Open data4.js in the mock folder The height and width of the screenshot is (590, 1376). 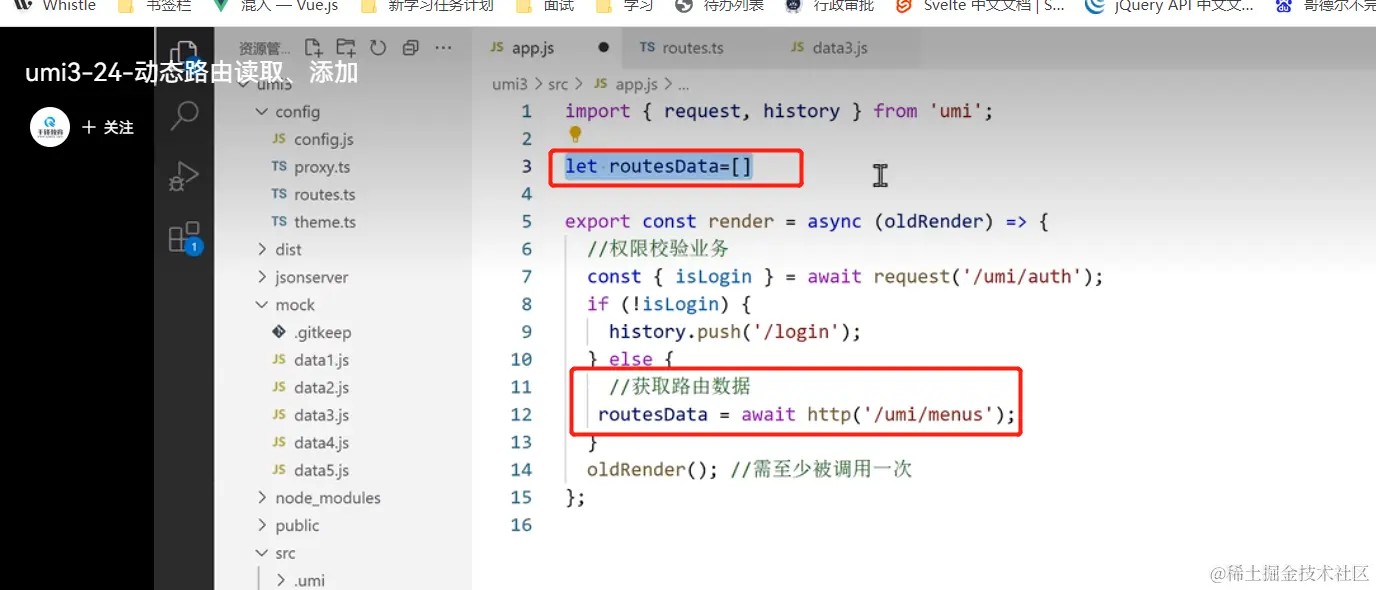coord(310,442)
